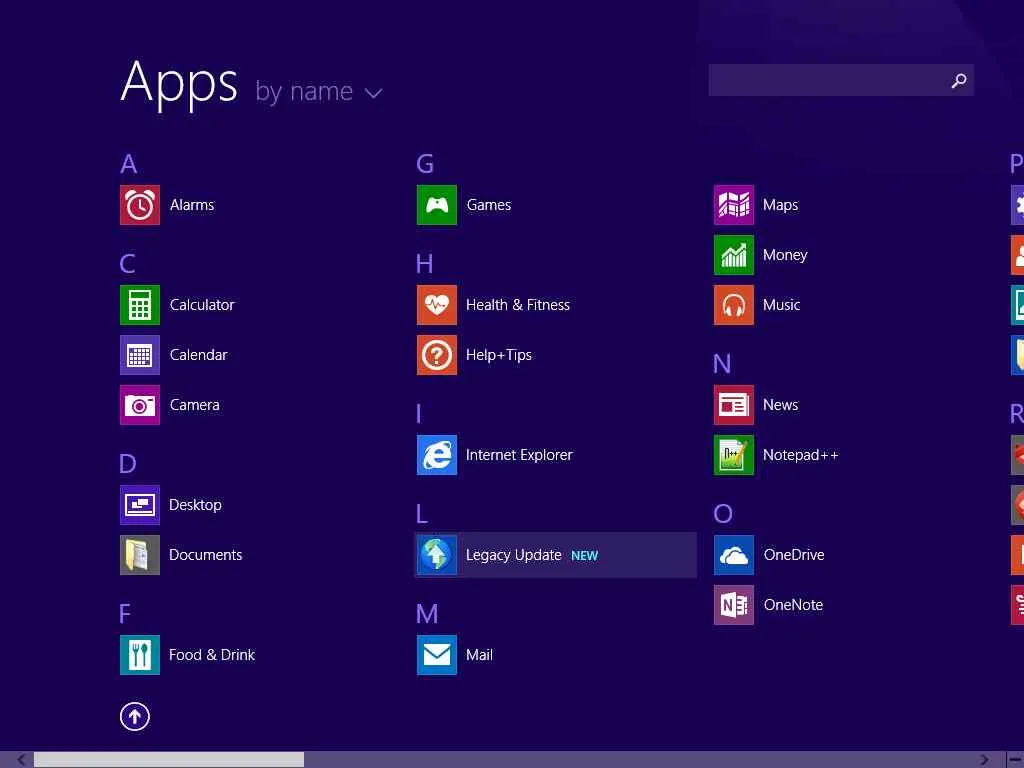The image size is (1024, 768).
Task: Launch Health & Fitness icon
Action: (437, 305)
